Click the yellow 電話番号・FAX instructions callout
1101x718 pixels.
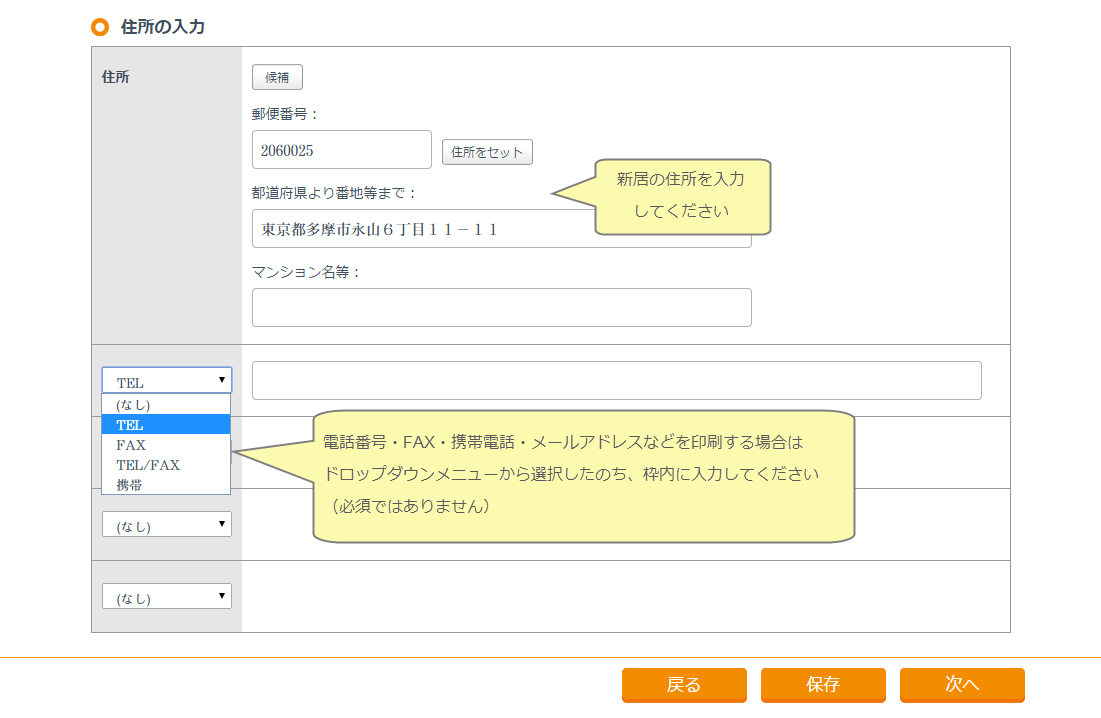coord(583,476)
